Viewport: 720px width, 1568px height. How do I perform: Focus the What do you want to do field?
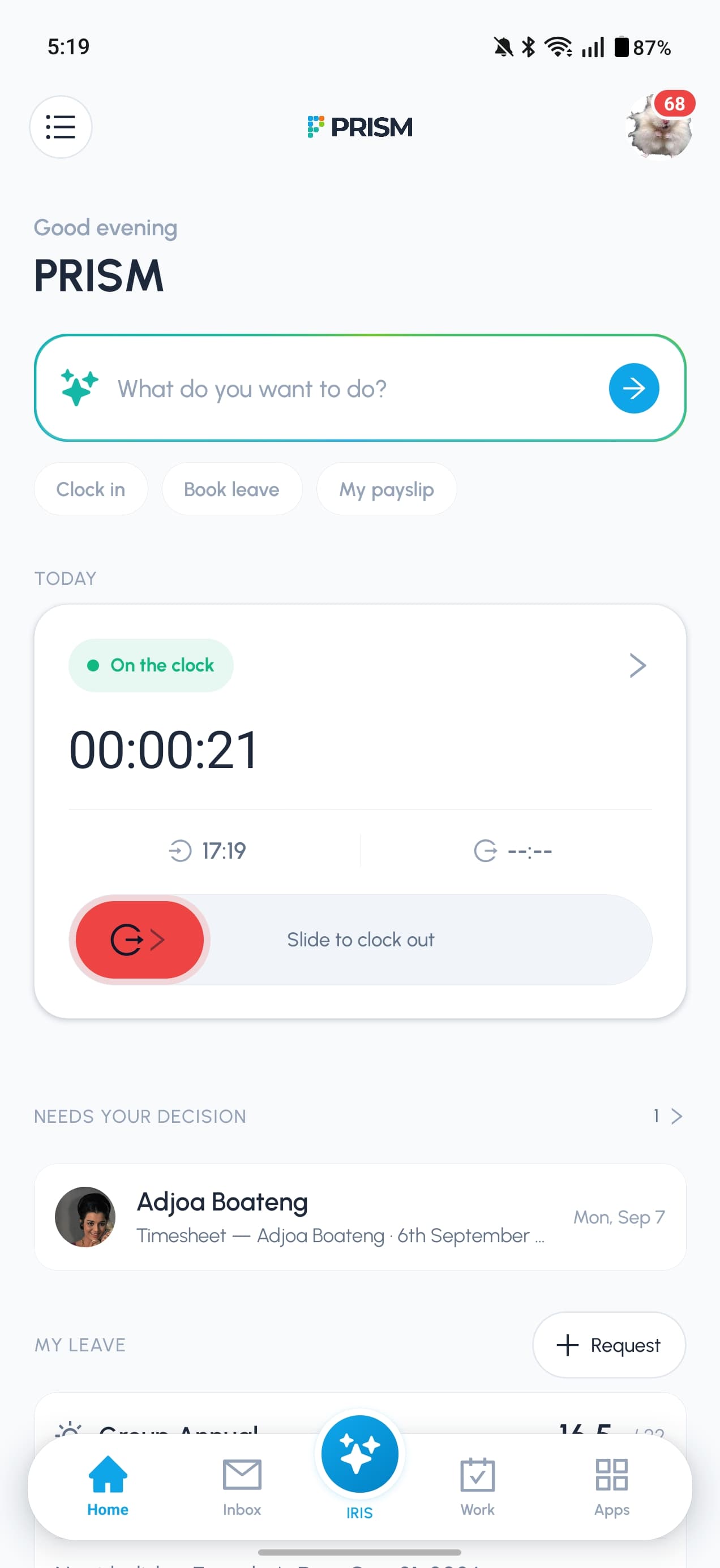pyautogui.click(x=360, y=389)
